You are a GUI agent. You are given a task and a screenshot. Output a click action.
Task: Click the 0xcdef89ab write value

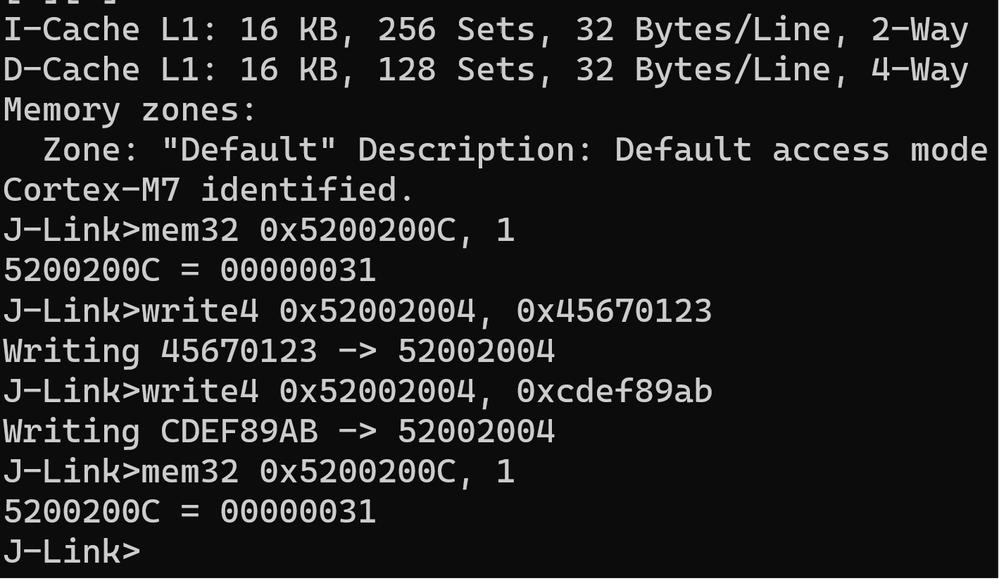pyautogui.click(x=613, y=391)
